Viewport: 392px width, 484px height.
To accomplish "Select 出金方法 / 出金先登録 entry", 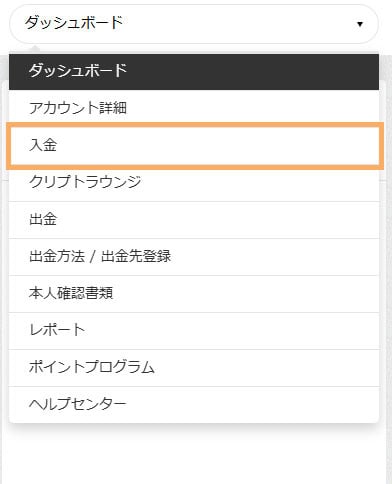I will pyautogui.click(x=194, y=257).
